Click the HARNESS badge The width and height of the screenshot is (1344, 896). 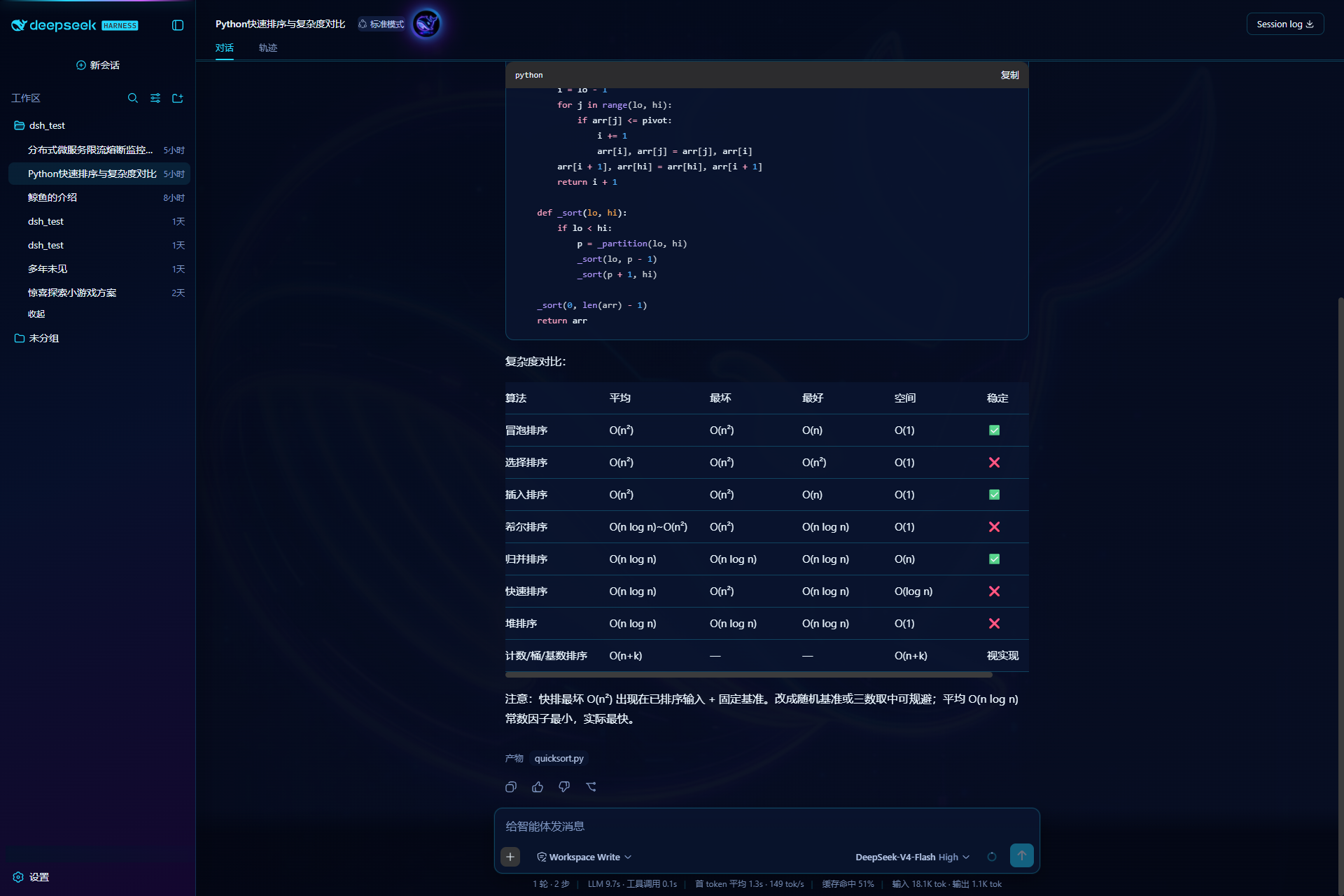pyautogui.click(x=120, y=26)
